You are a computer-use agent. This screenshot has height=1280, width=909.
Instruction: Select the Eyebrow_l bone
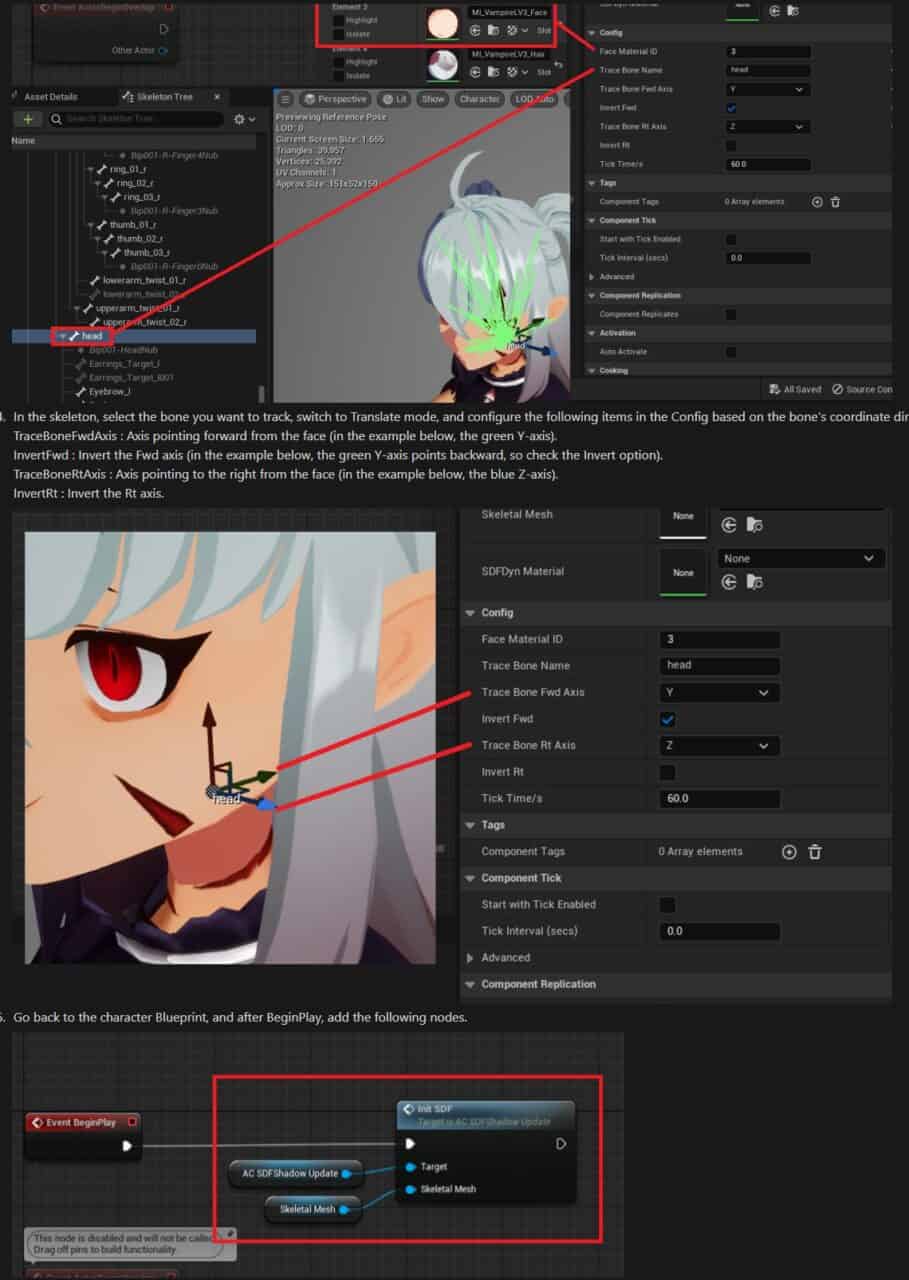[x=109, y=392]
